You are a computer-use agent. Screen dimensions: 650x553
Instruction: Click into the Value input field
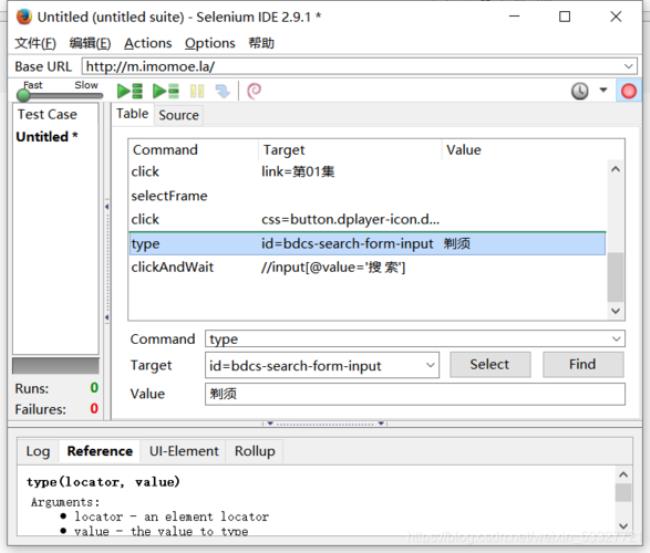[x=415, y=394]
